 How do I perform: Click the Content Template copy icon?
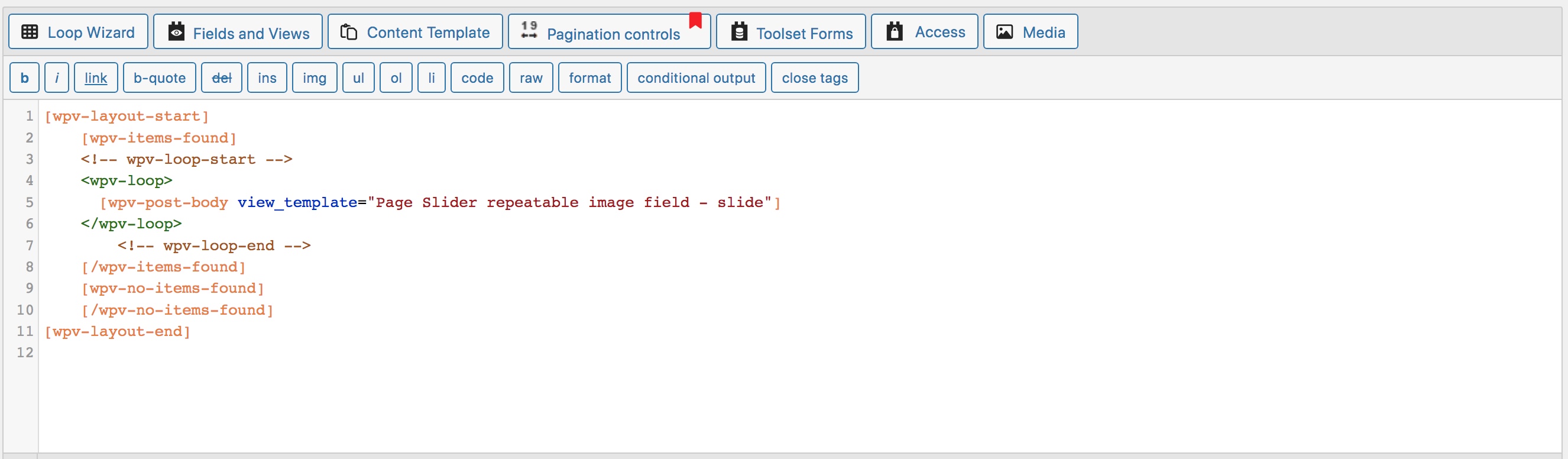click(348, 32)
